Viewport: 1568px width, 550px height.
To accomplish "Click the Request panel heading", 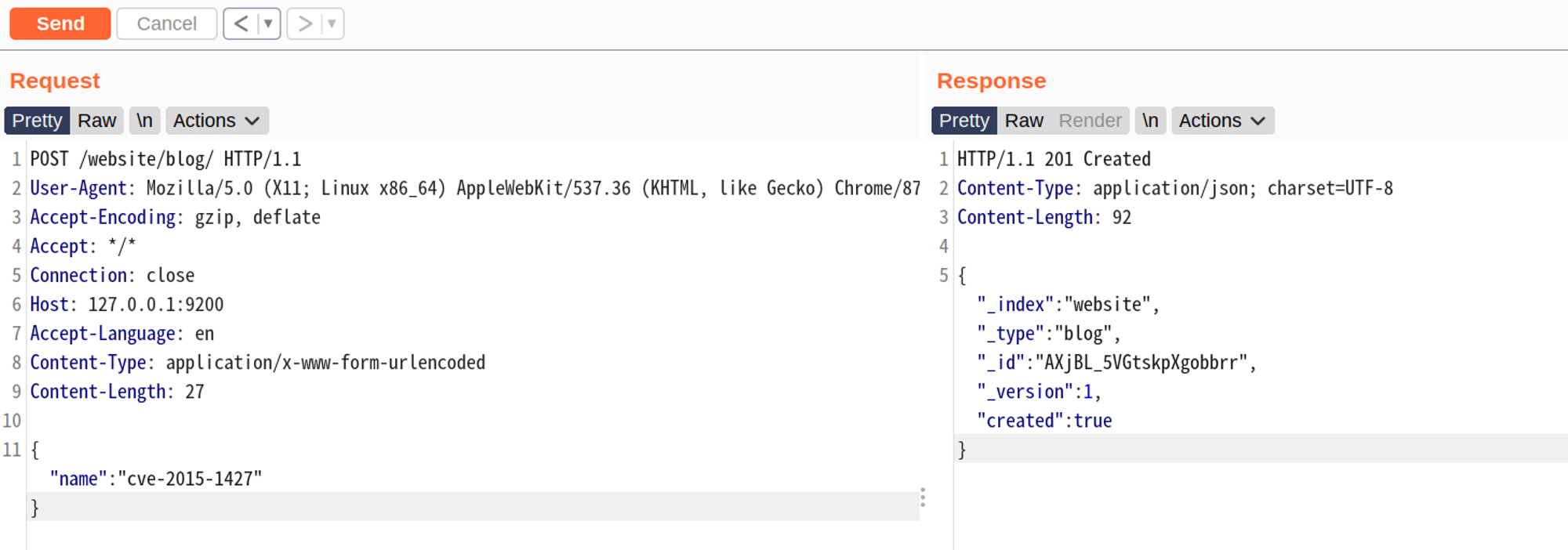I will coord(55,81).
